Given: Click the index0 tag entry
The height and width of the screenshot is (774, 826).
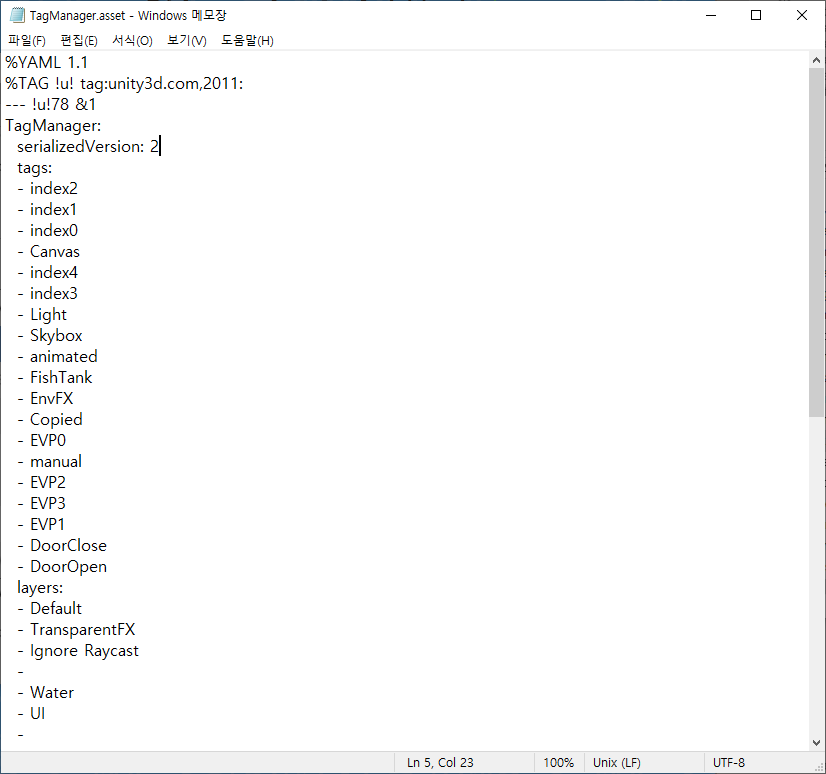Looking at the screenshot, I should coord(47,231).
